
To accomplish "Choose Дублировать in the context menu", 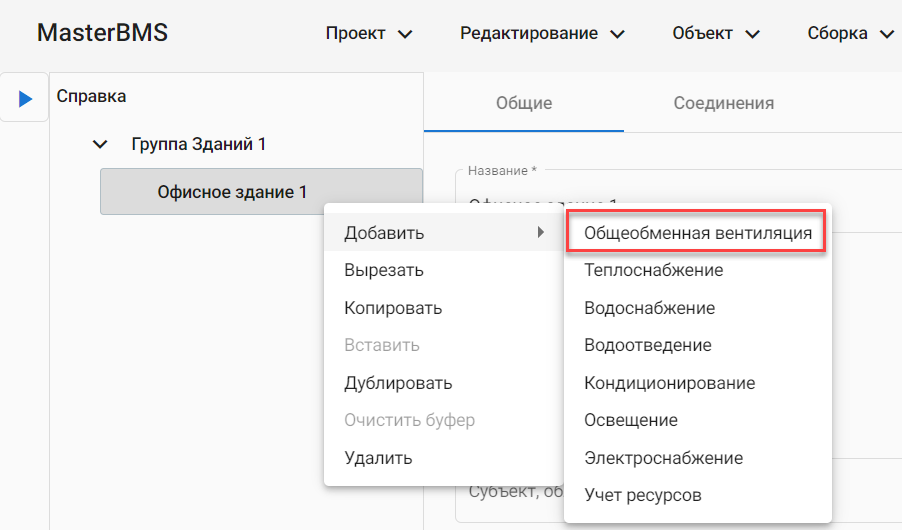I will tap(398, 383).
